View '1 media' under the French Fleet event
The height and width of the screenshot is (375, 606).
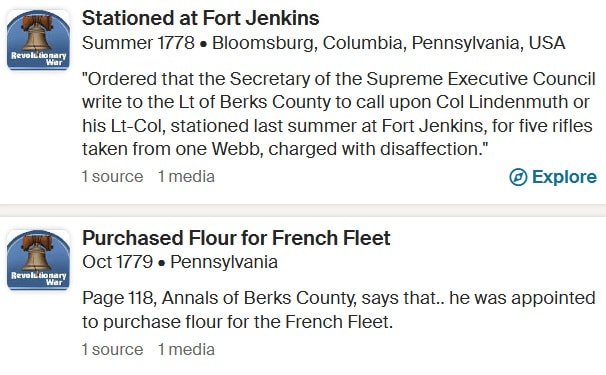point(186,349)
